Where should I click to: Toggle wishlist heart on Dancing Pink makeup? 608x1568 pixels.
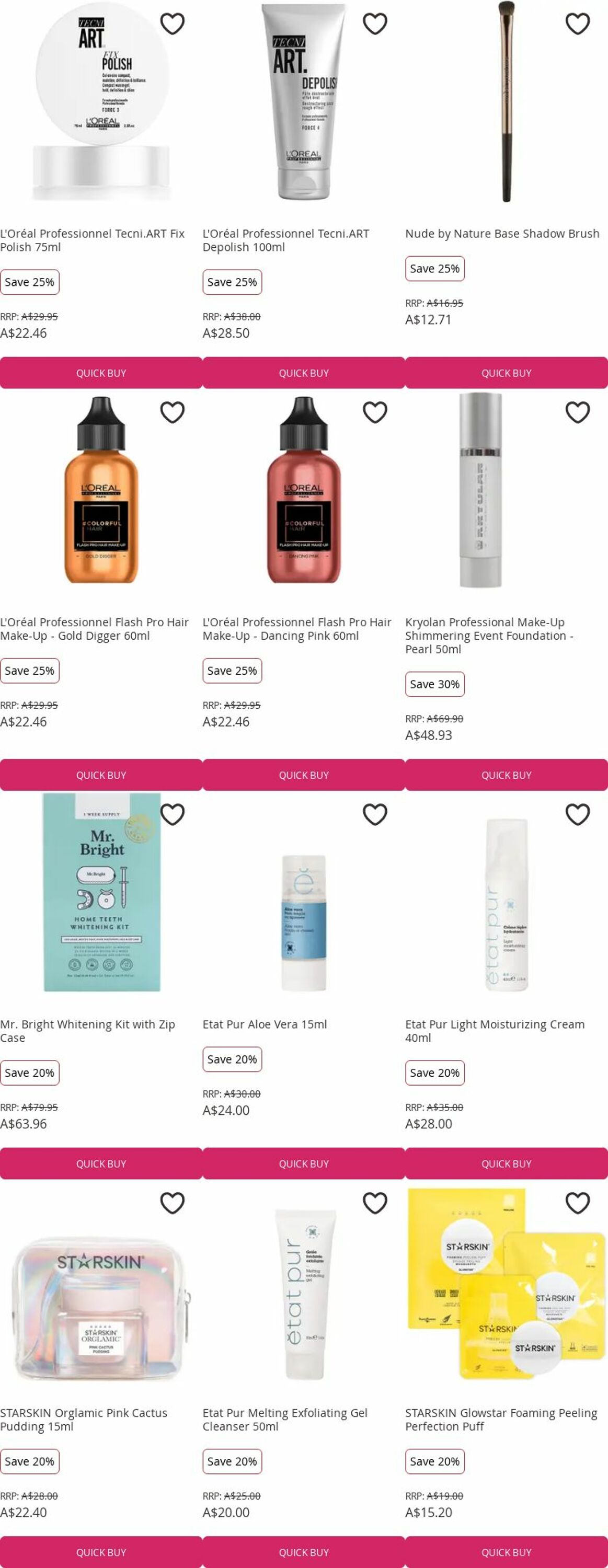pyautogui.click(x=375, y=412)
